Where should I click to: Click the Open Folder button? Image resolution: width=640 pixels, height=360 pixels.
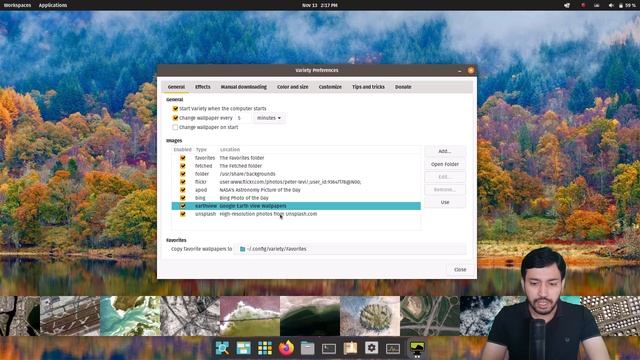pos(445,164)
